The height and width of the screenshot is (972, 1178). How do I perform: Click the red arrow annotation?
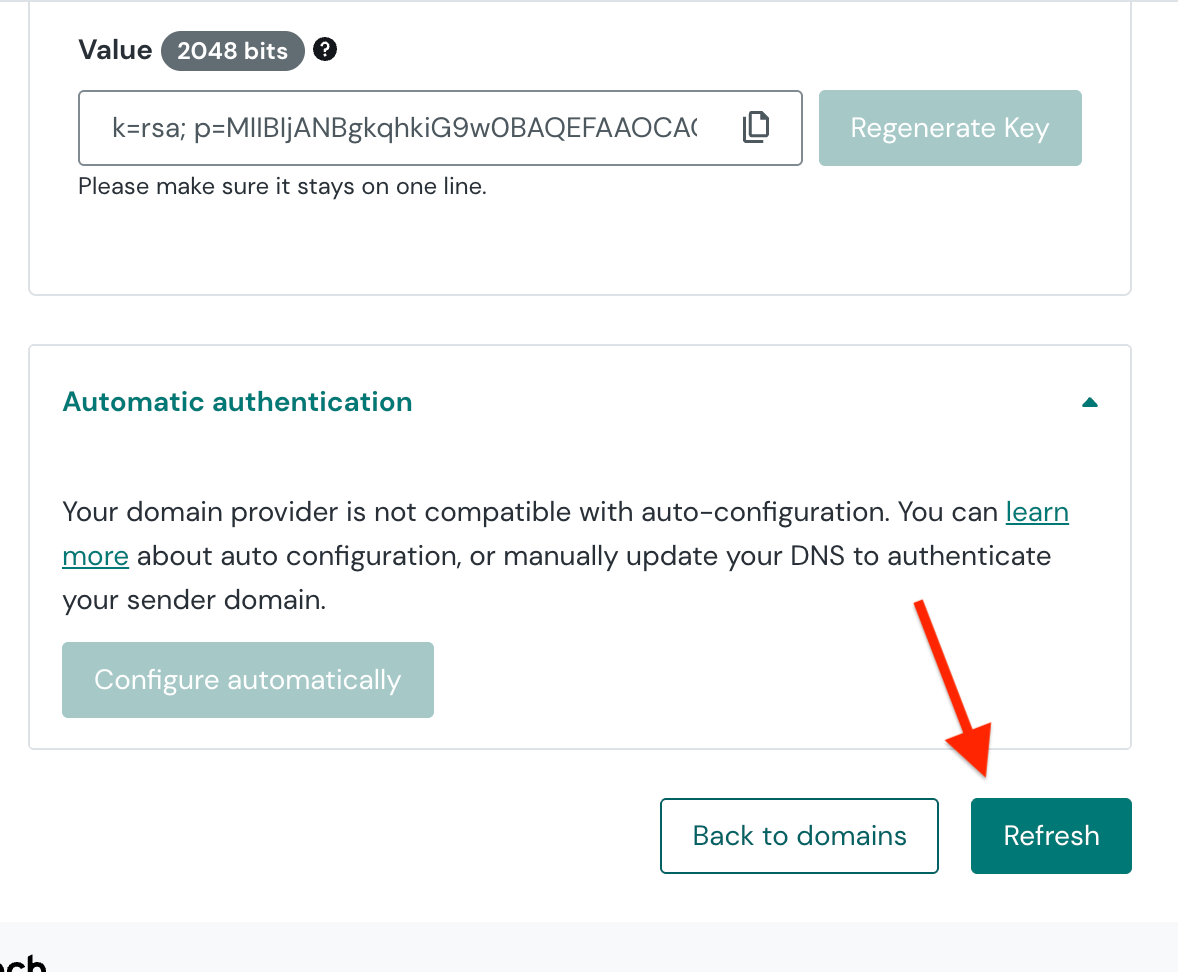point(954,687)
